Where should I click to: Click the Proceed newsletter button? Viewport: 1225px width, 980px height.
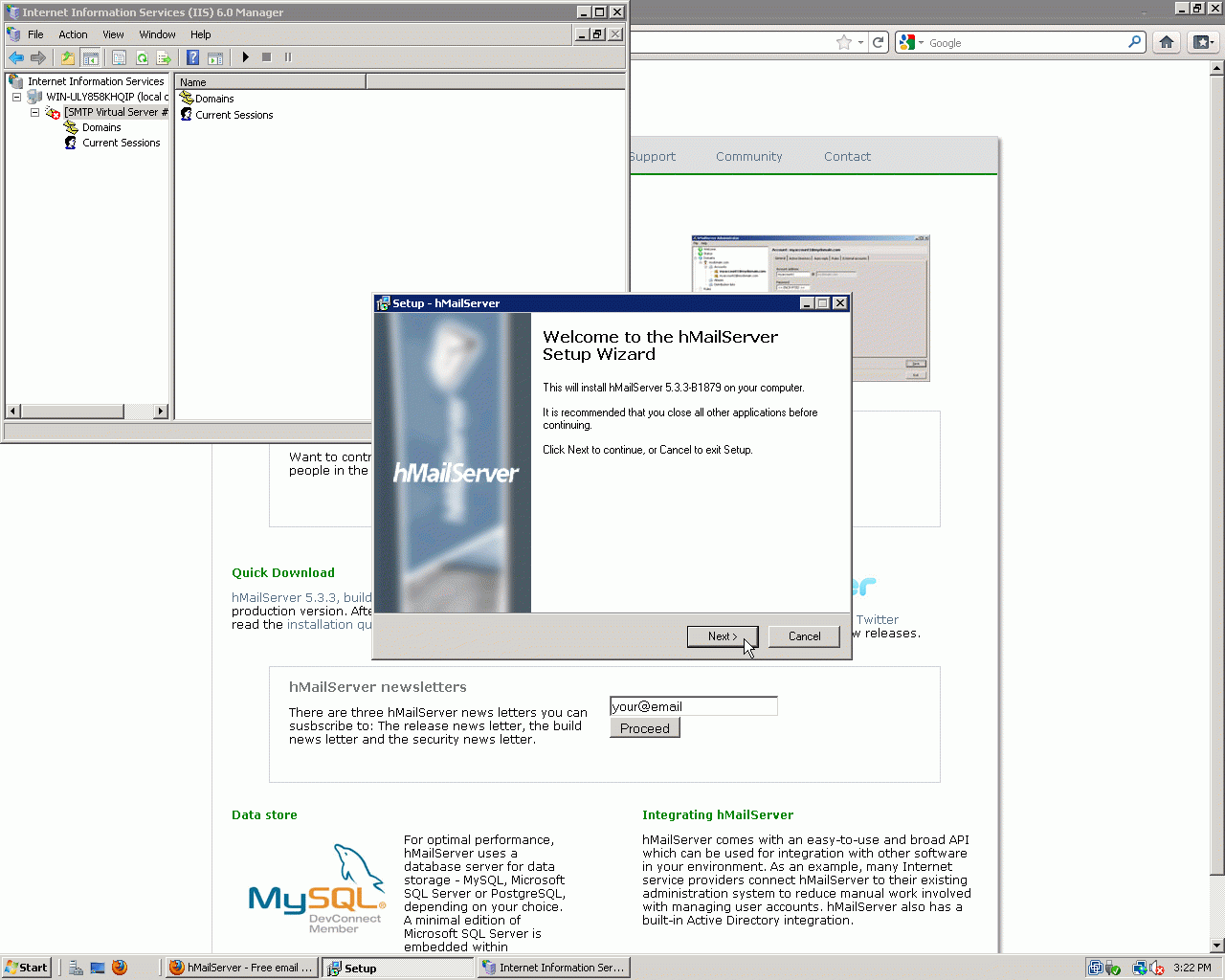645,728
